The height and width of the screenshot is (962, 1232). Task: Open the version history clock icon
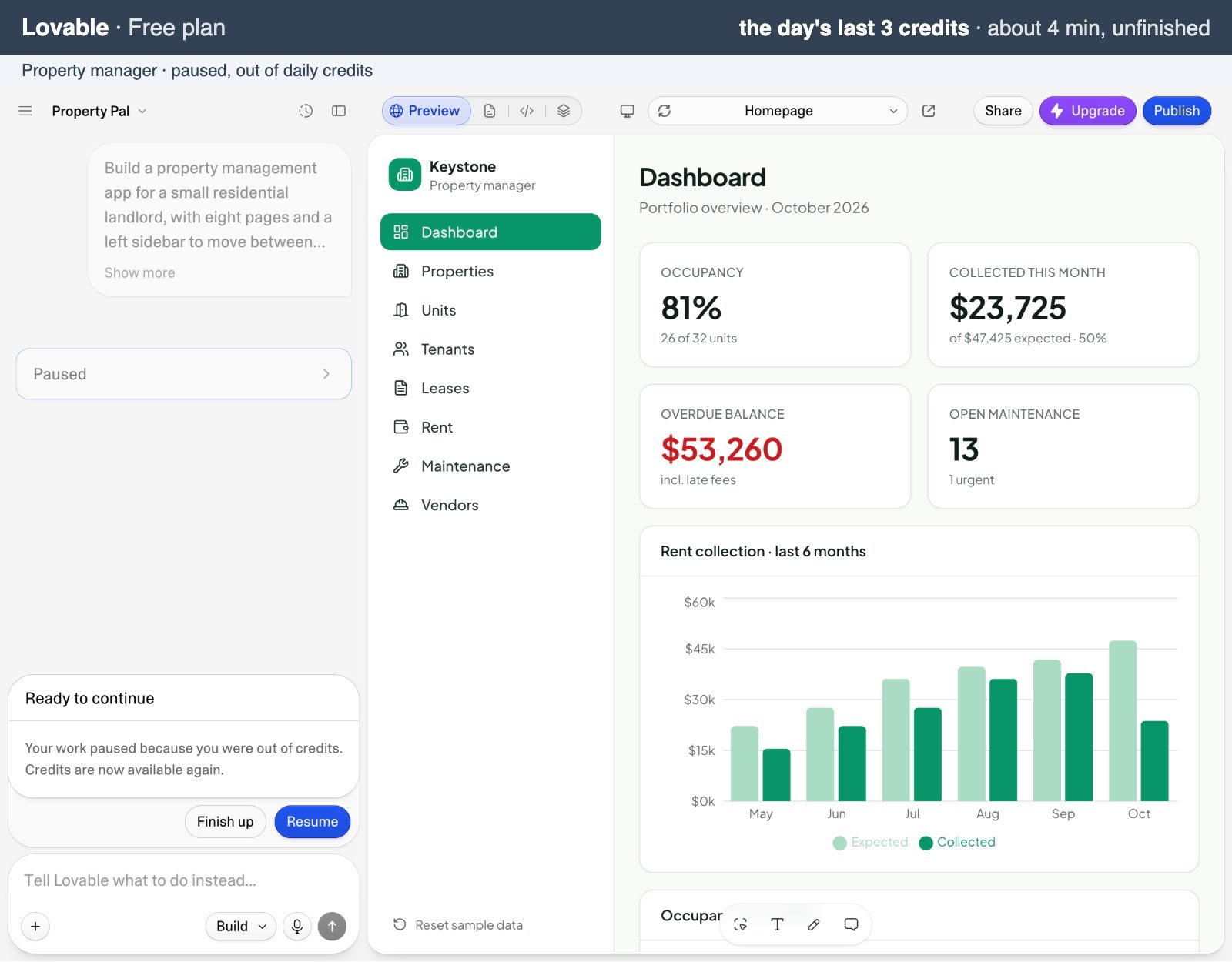click(x=306, y=111)
